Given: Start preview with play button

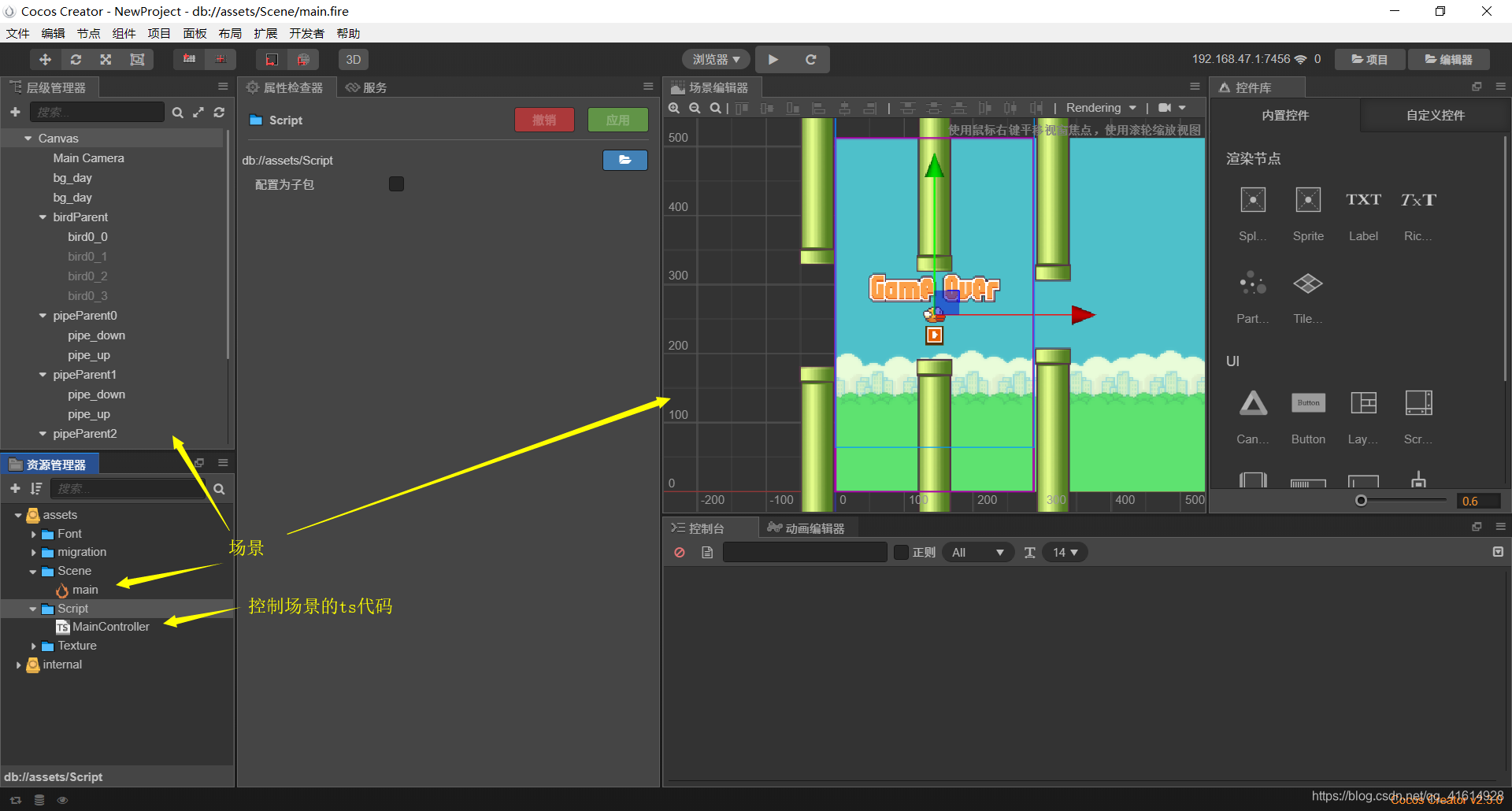Looking at the screenshot, I should pos(773,60).
